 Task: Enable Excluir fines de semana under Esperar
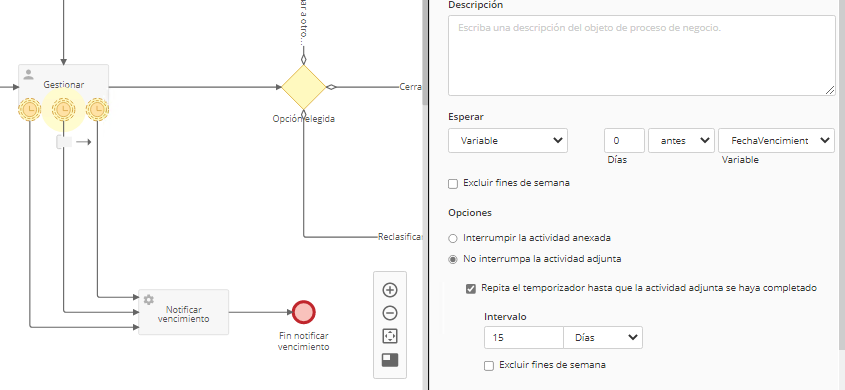tap(453, 184)
